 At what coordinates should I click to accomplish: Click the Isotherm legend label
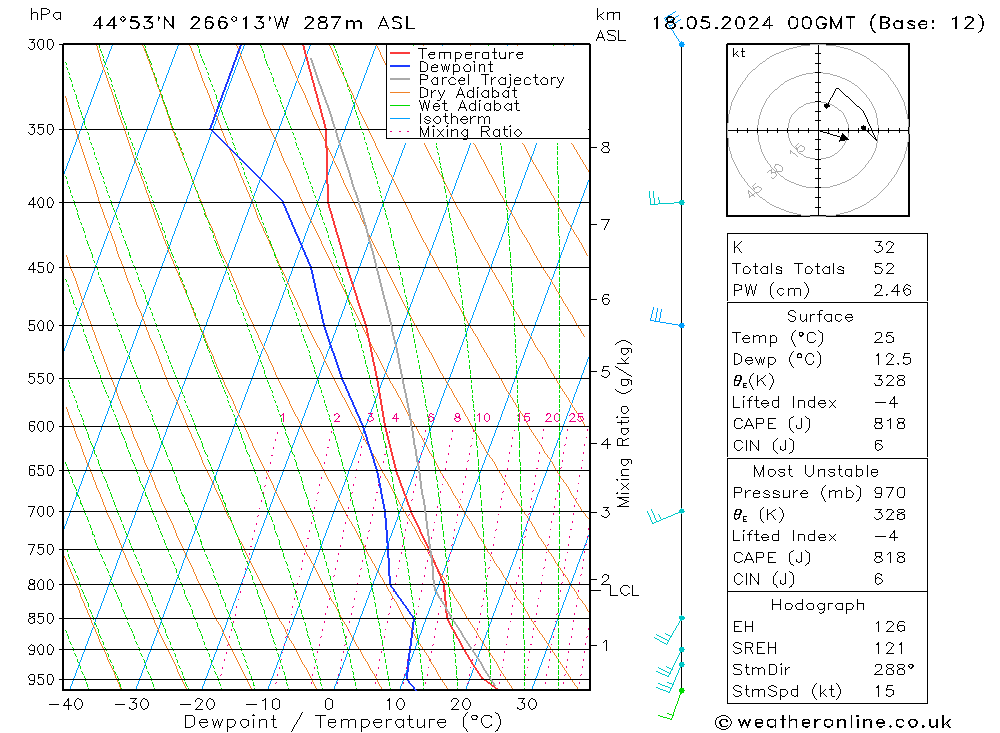(x=454, y=119)
